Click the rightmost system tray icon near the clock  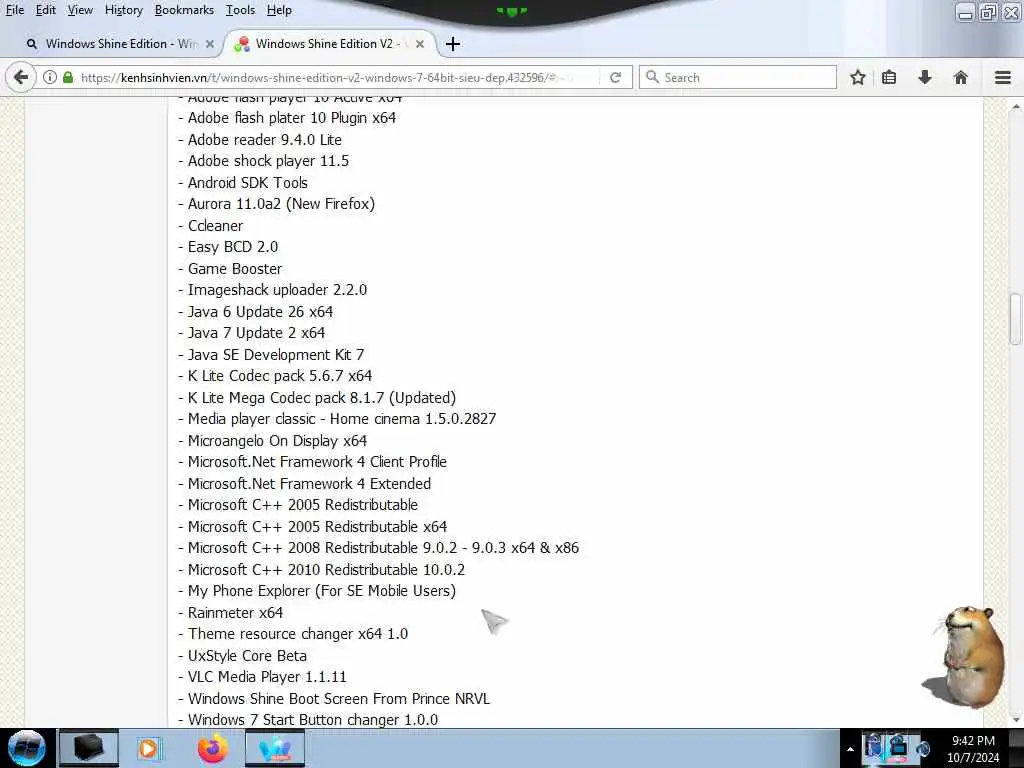(x=923, y=748)
